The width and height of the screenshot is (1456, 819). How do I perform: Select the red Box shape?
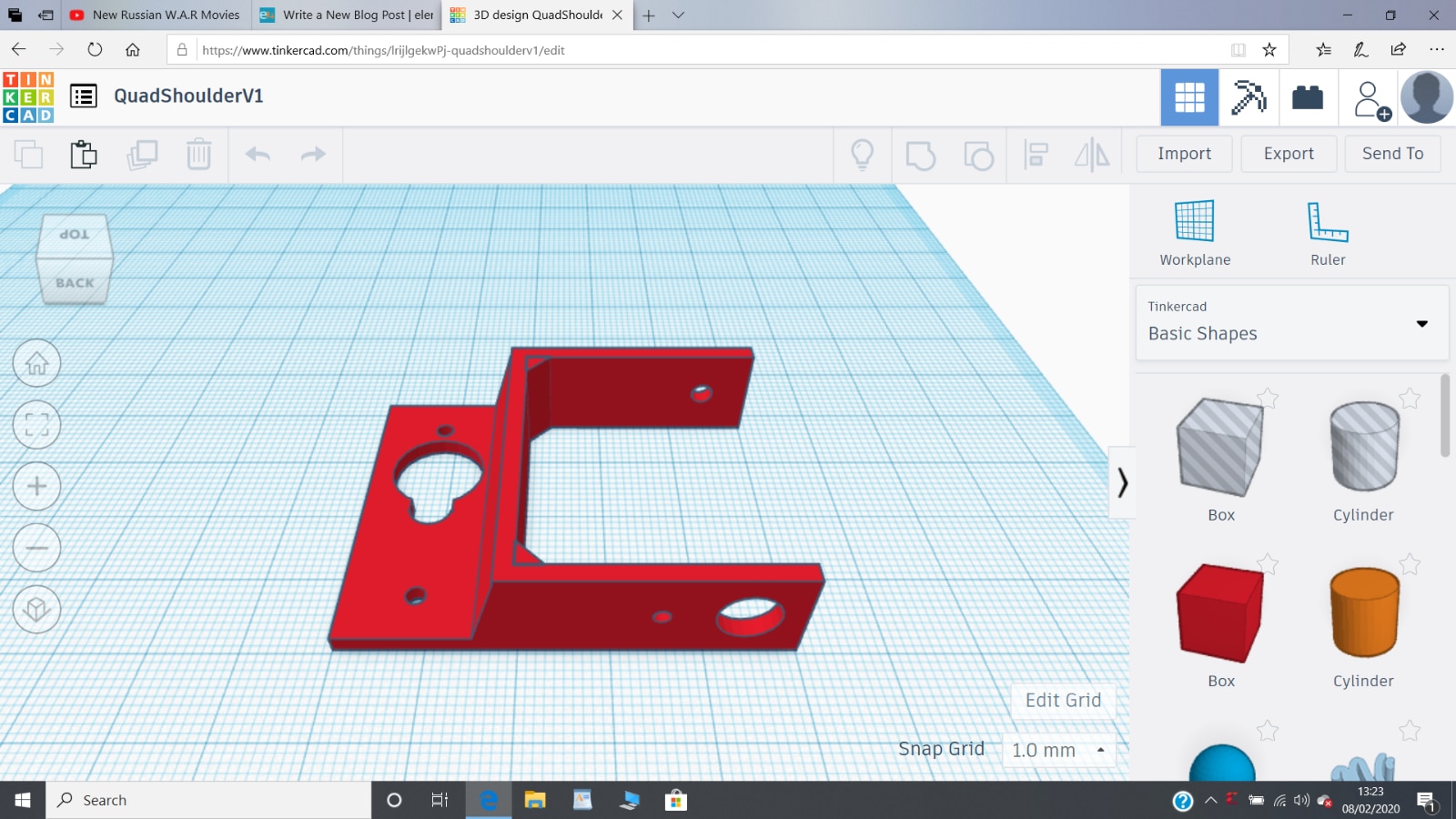(1220, 612)
